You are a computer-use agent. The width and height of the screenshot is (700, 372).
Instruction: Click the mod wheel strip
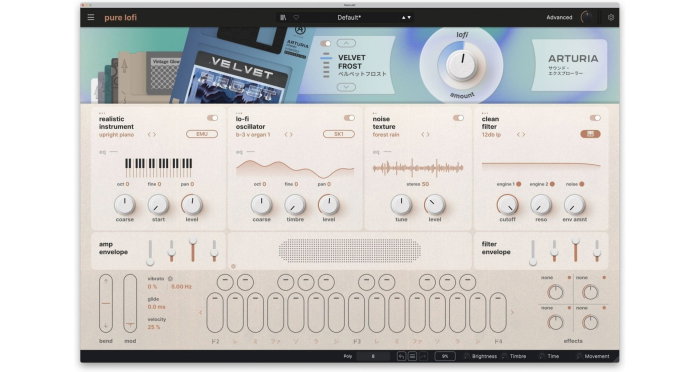point(130,303)
